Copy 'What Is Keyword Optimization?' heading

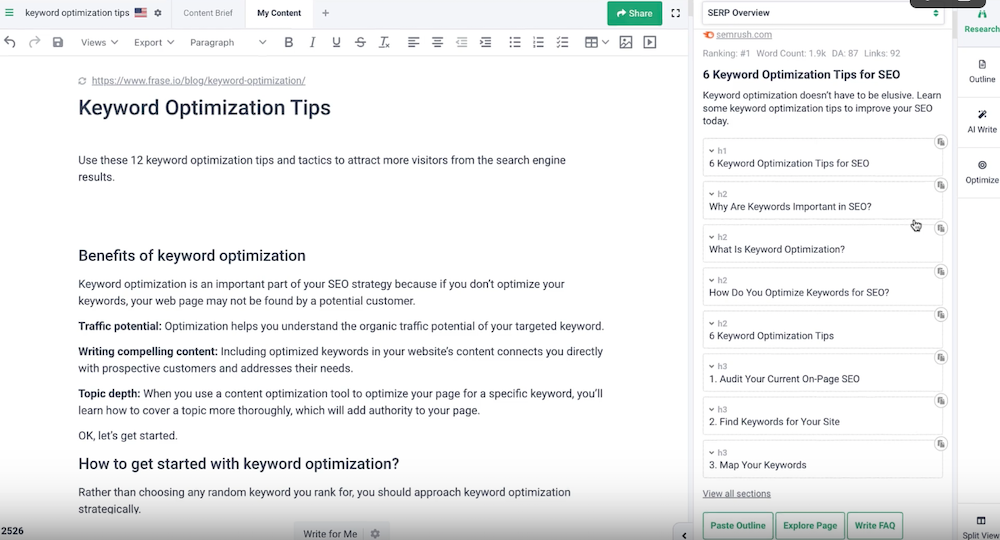941,228
